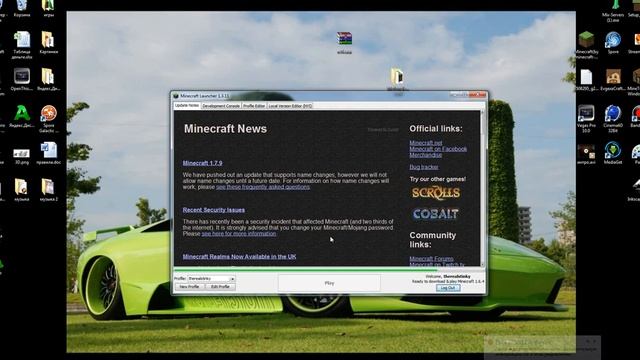Open the Recent Security Issues headline
The image size is (640, 360).
coord(214,210)
